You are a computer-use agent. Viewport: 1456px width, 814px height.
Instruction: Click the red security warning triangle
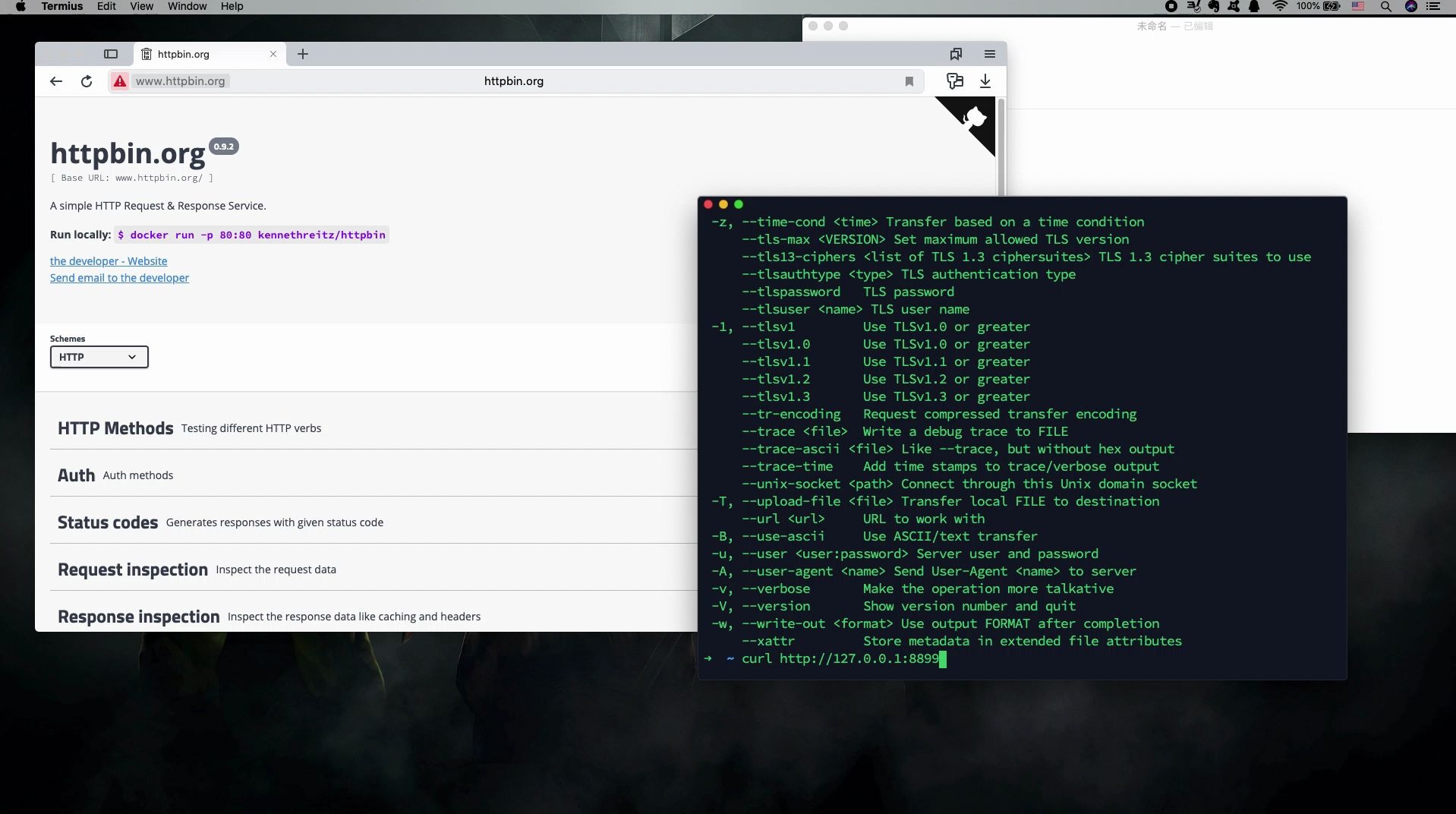tap(120, 81)
